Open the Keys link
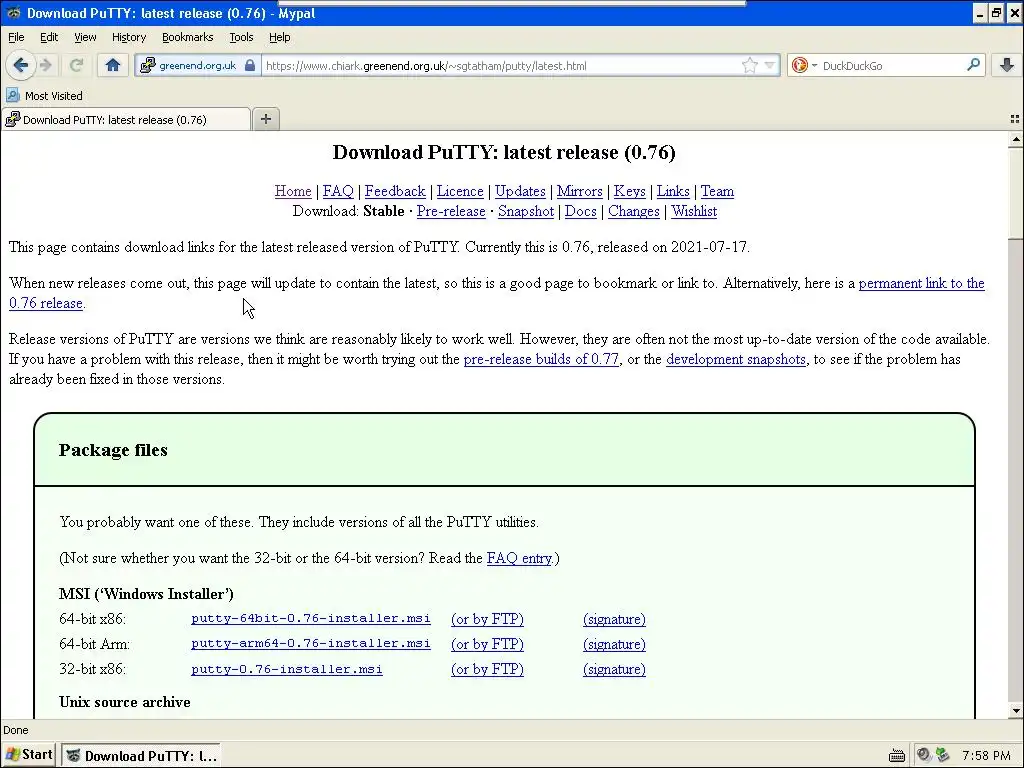 (x=630, y=191)
